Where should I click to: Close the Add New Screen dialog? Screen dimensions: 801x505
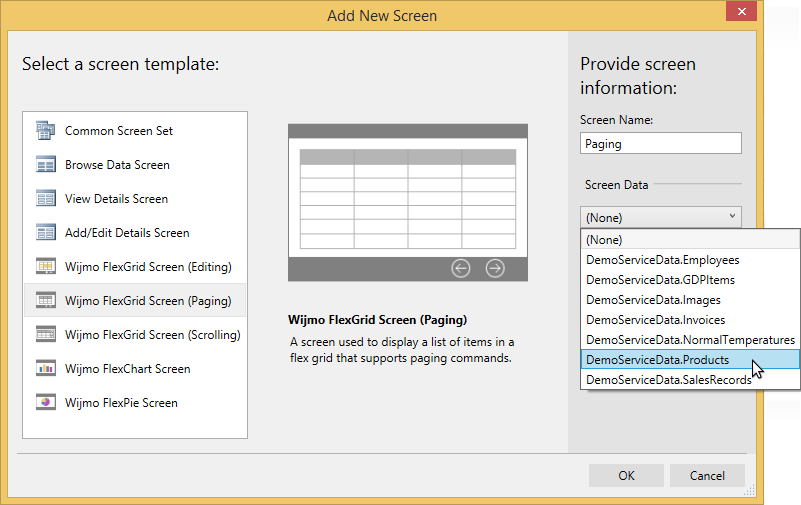pos(741,11)
